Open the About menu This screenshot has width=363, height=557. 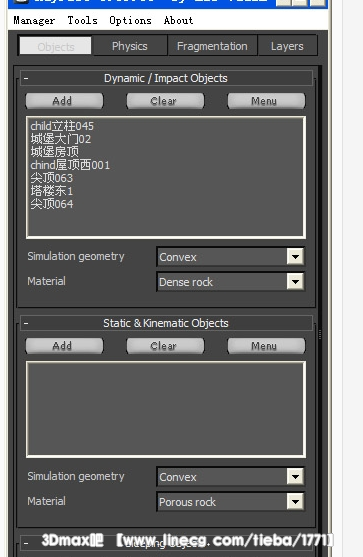pos(178,21)
